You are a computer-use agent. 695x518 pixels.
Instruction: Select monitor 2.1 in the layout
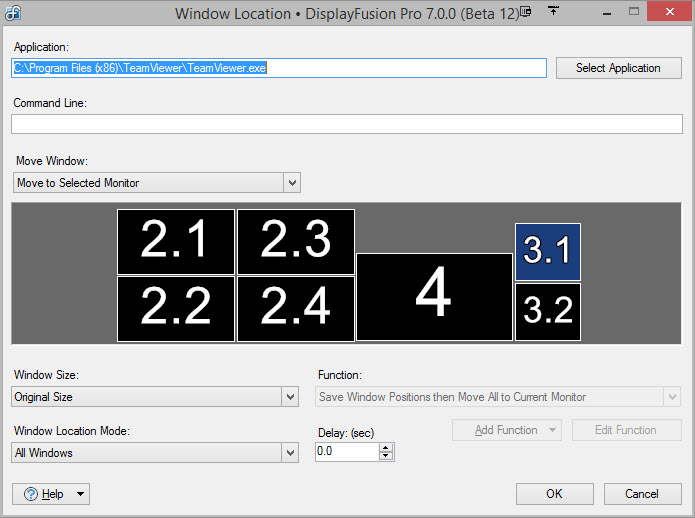click(x=175, y=241)
